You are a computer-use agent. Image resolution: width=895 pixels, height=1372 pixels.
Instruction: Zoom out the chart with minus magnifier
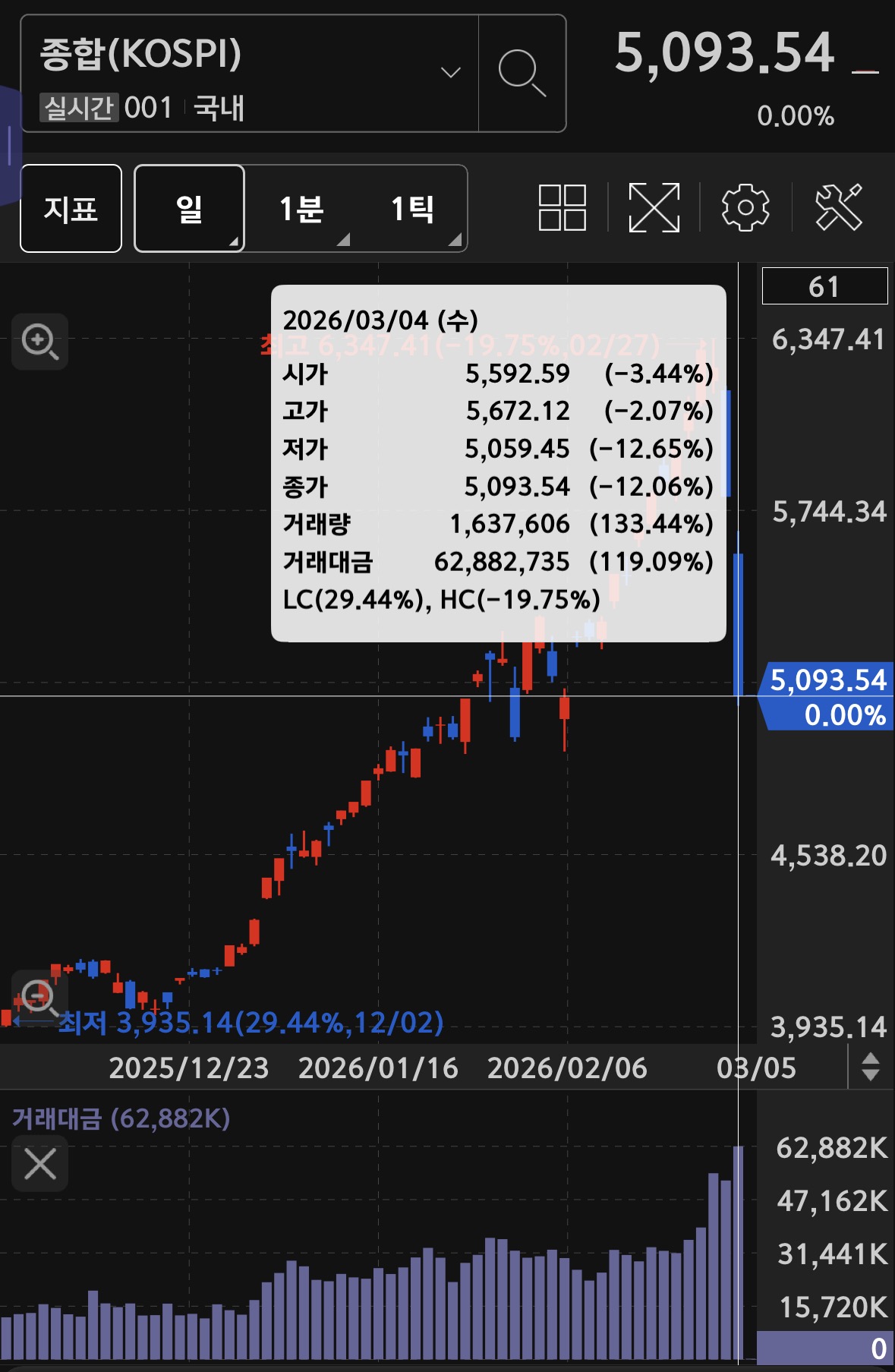point(39,997)
